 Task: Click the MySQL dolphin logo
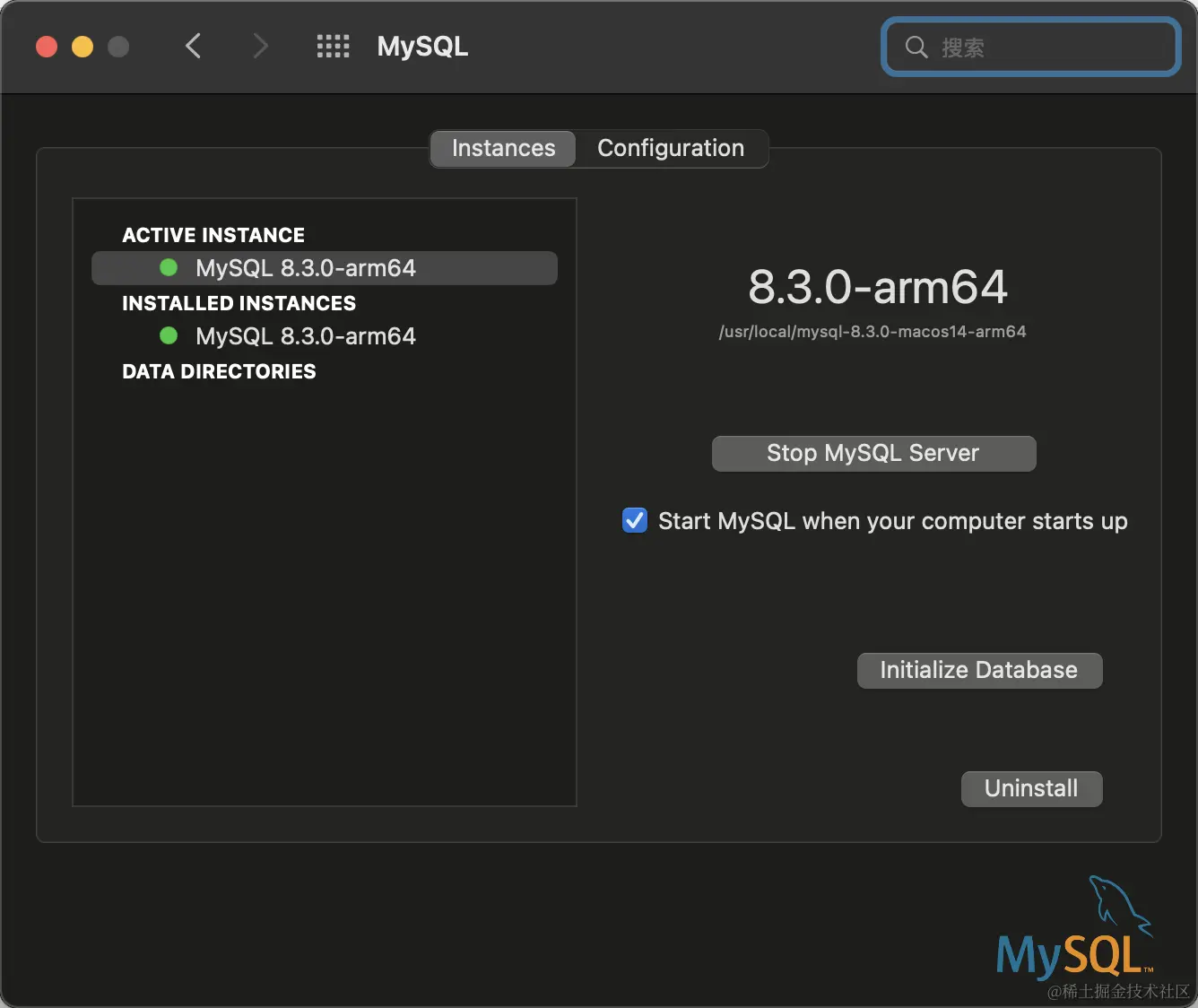coord(1074,927)
